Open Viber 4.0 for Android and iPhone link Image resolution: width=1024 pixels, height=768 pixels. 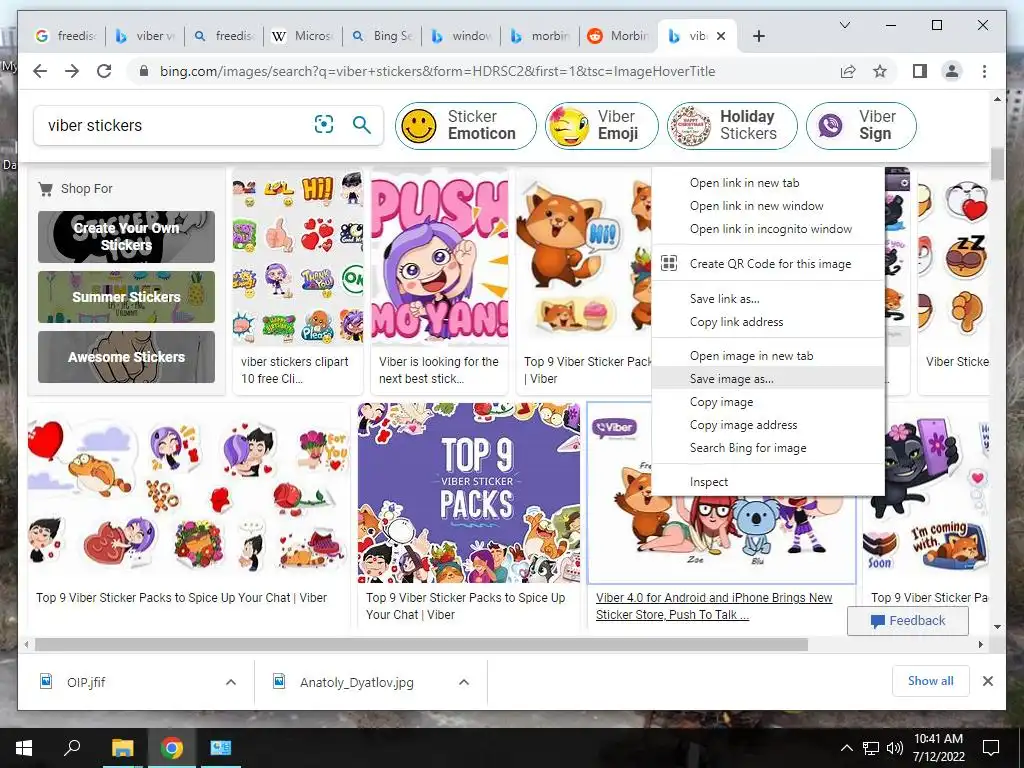coord(714,606)
